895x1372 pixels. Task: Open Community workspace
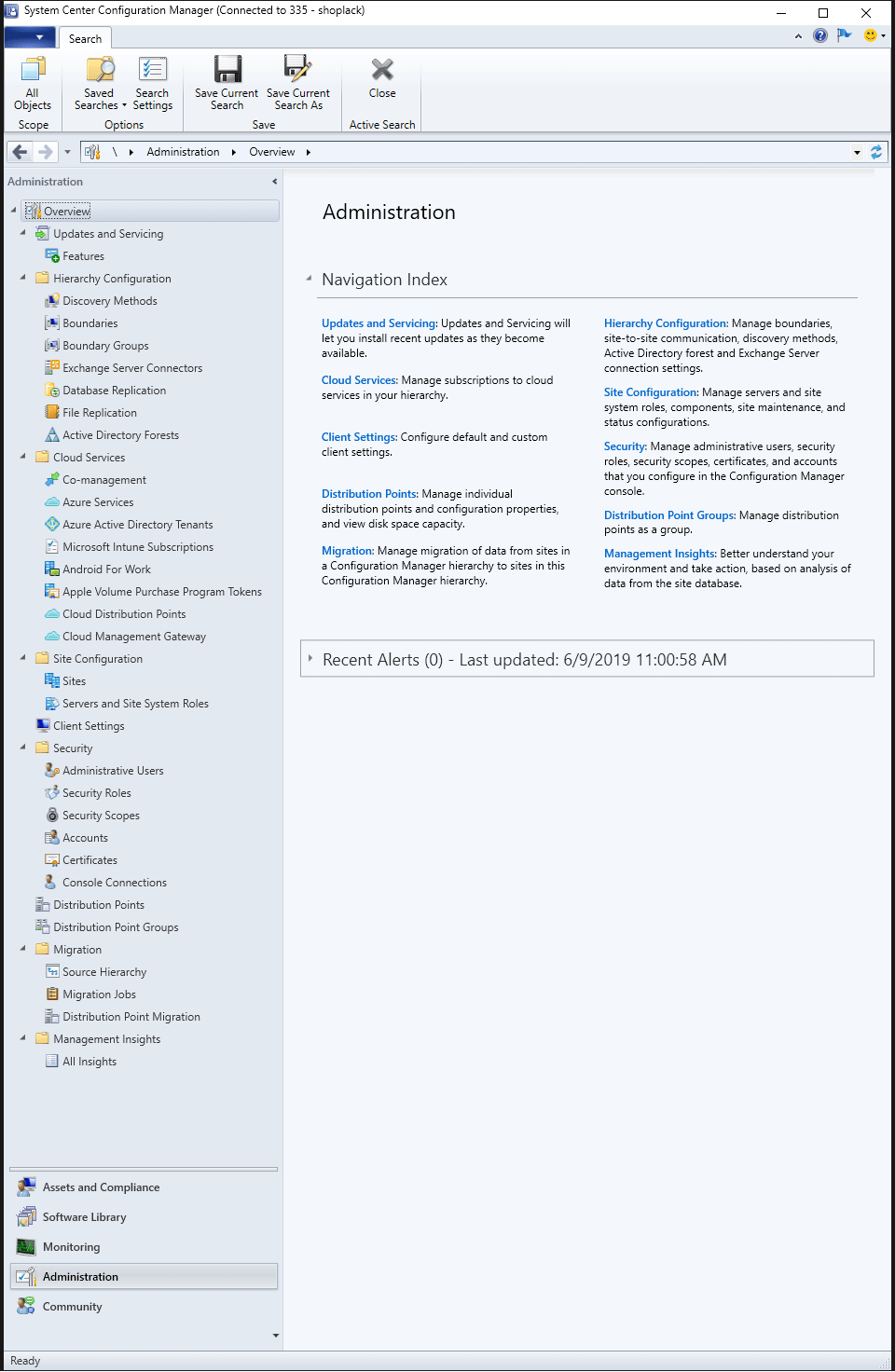pos(145,1307)
